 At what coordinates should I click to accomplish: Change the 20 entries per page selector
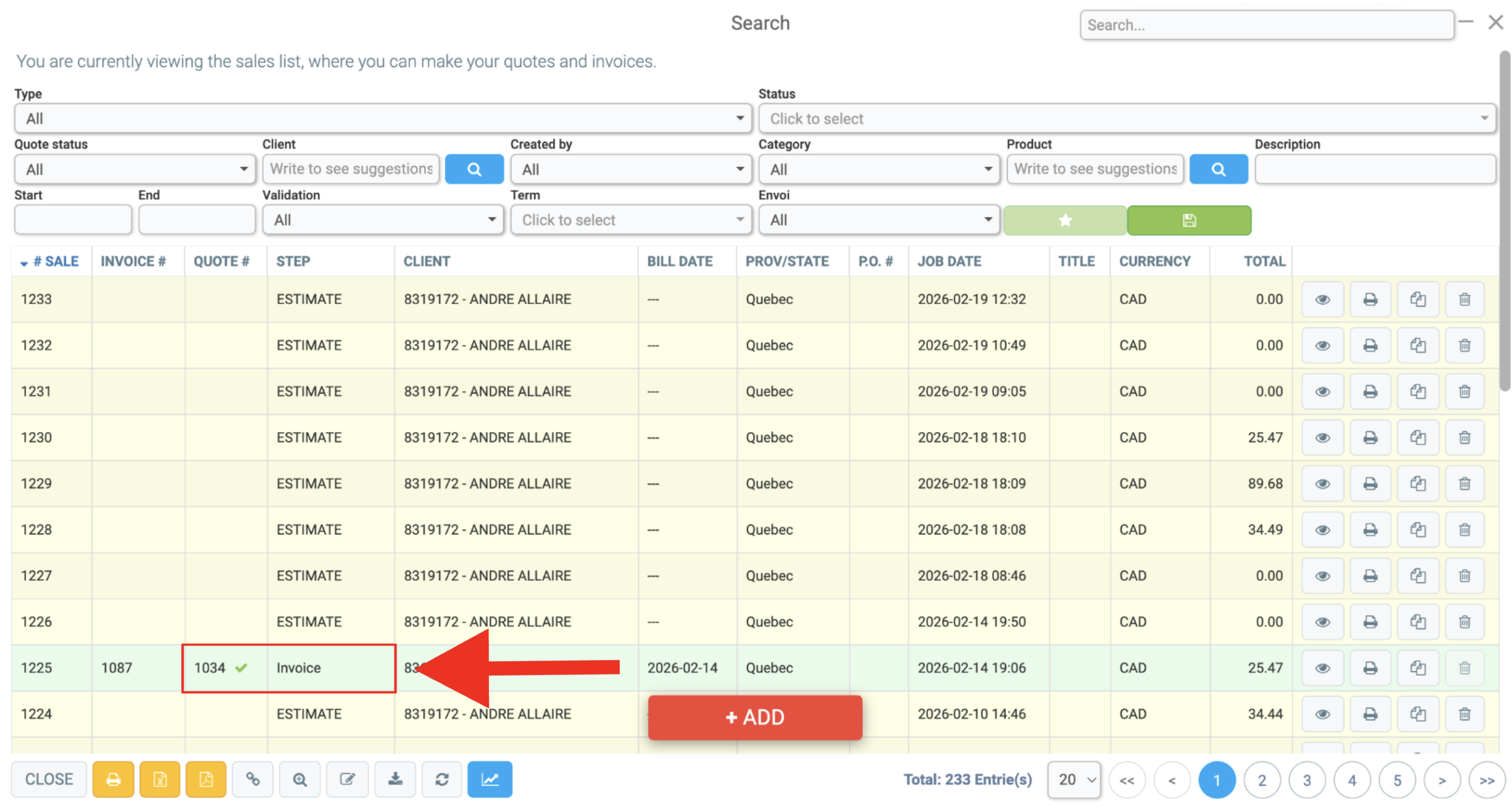click(x=1073, y=779)
